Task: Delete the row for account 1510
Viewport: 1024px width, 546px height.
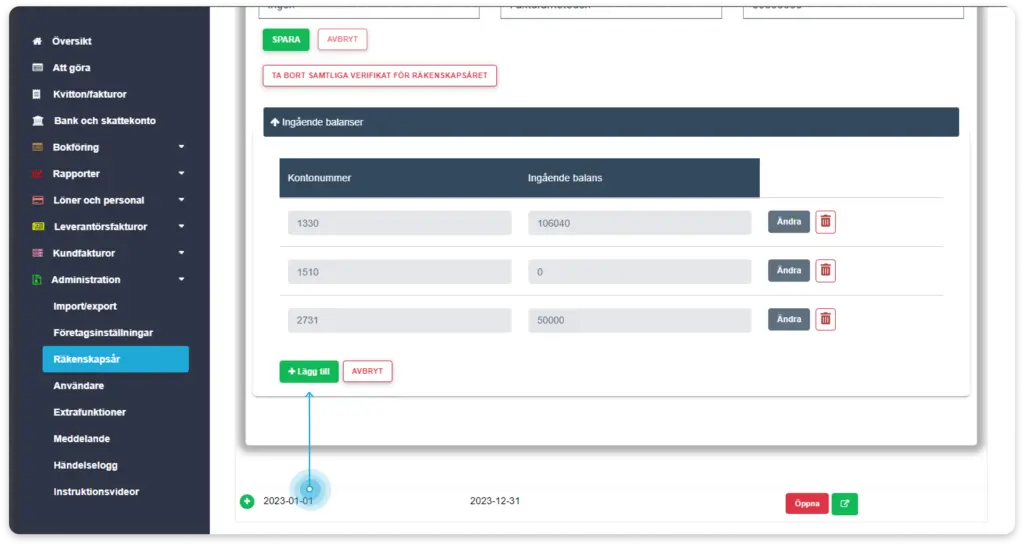Action: pyautogui.click(x=825, y=270)
